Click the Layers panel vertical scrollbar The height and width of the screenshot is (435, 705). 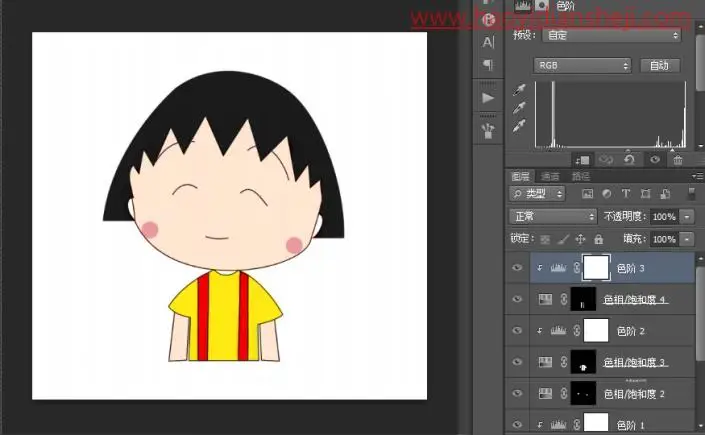700,313
